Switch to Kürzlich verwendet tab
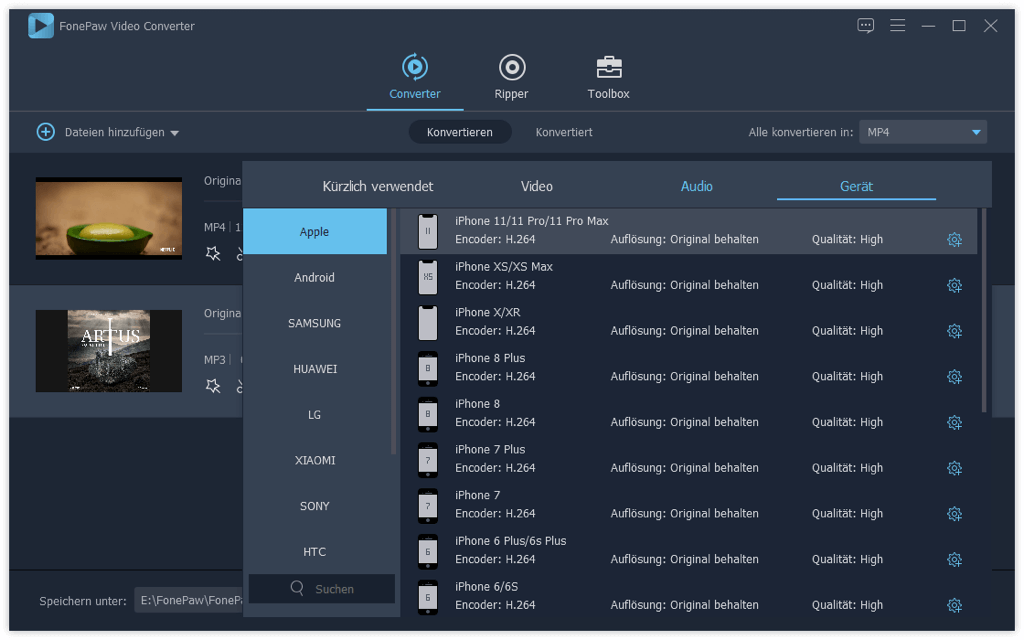The width and height of the screenshot is (1024, 640). [377, 187]
